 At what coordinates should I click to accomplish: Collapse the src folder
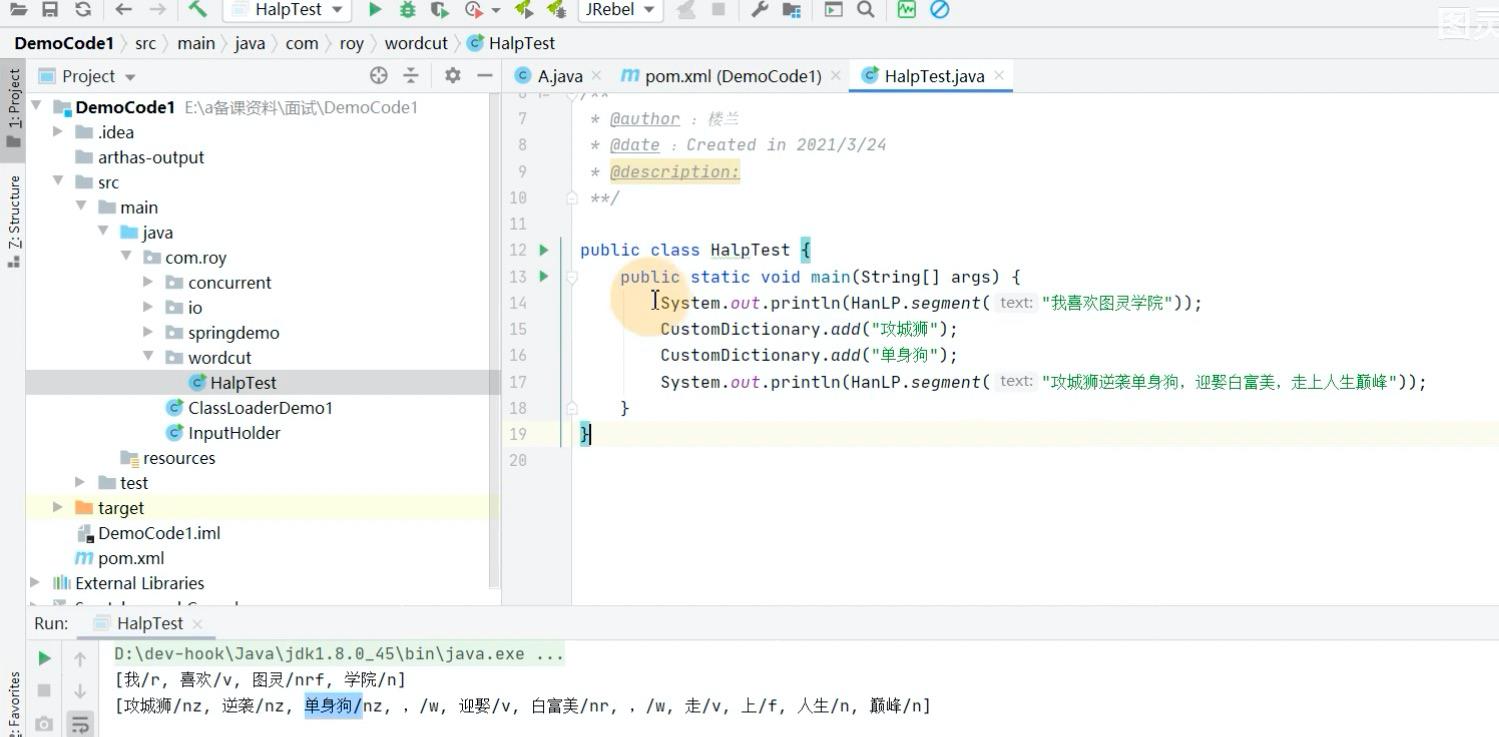(x=58, y=181)
